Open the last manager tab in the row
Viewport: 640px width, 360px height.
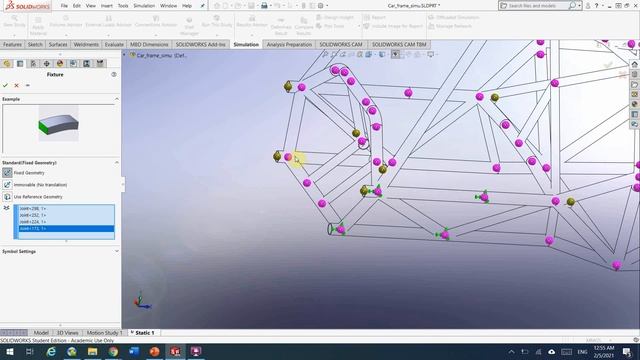click(x=100, y=63)
